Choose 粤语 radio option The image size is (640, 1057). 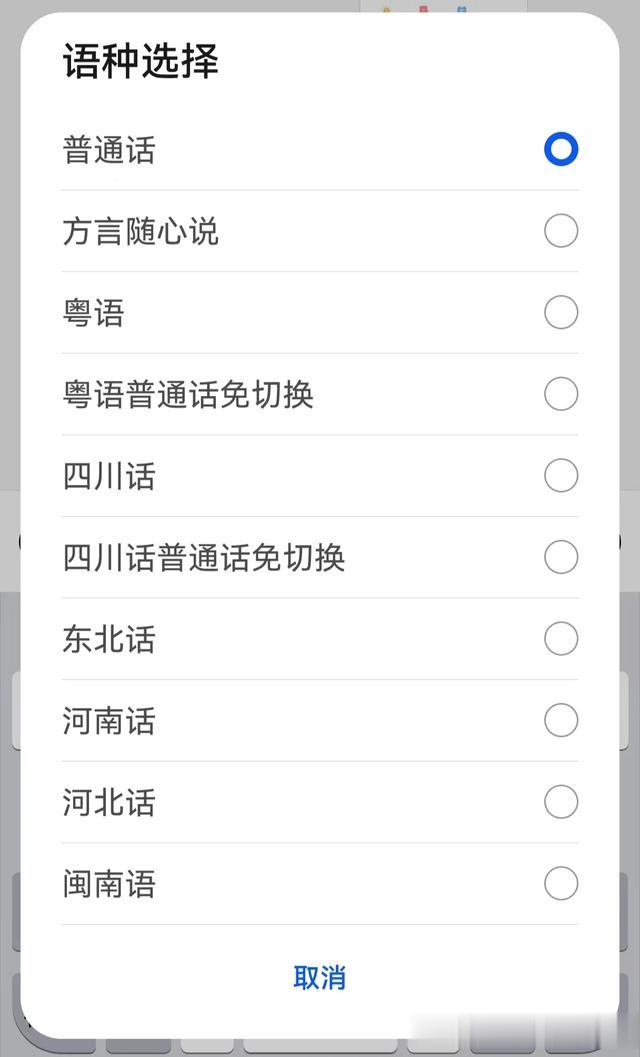click(x=561, y=312)
